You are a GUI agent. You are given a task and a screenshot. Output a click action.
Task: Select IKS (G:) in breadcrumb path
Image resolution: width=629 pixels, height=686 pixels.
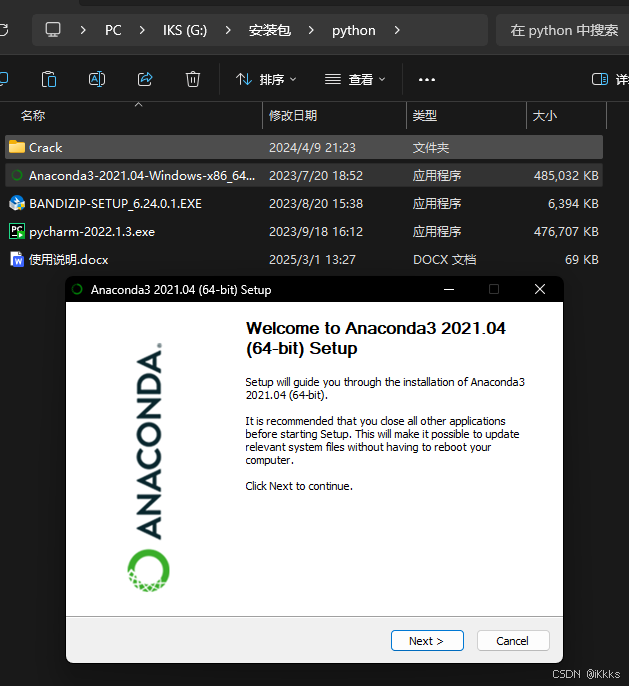pos(185,30)
